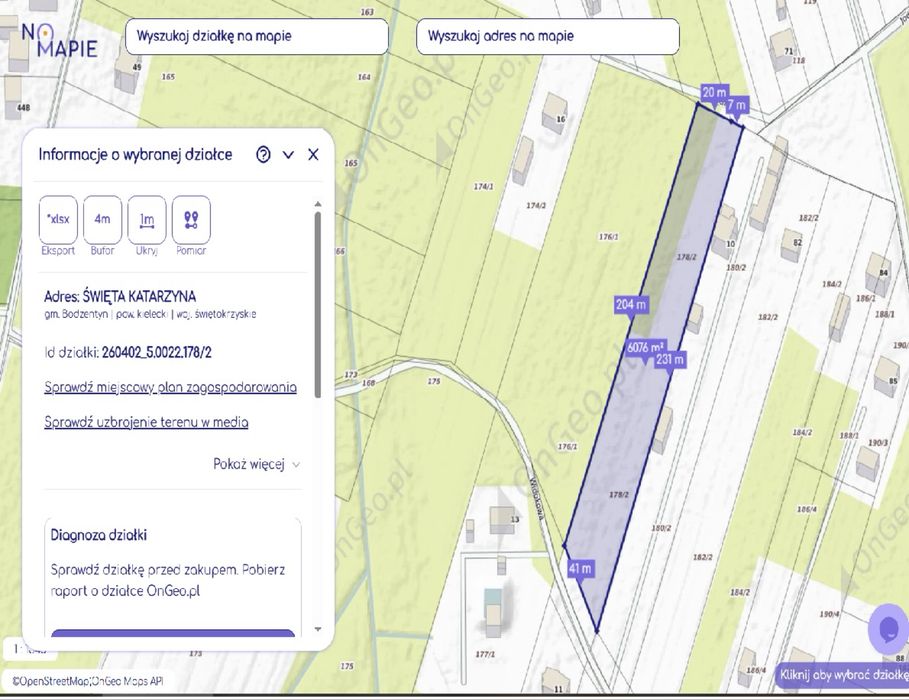Click the parcel id 260402_5.0022.178/2

[x=157, y=353]
